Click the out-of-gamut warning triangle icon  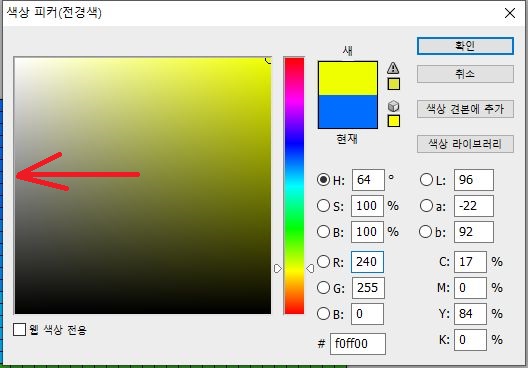point(393,68)
